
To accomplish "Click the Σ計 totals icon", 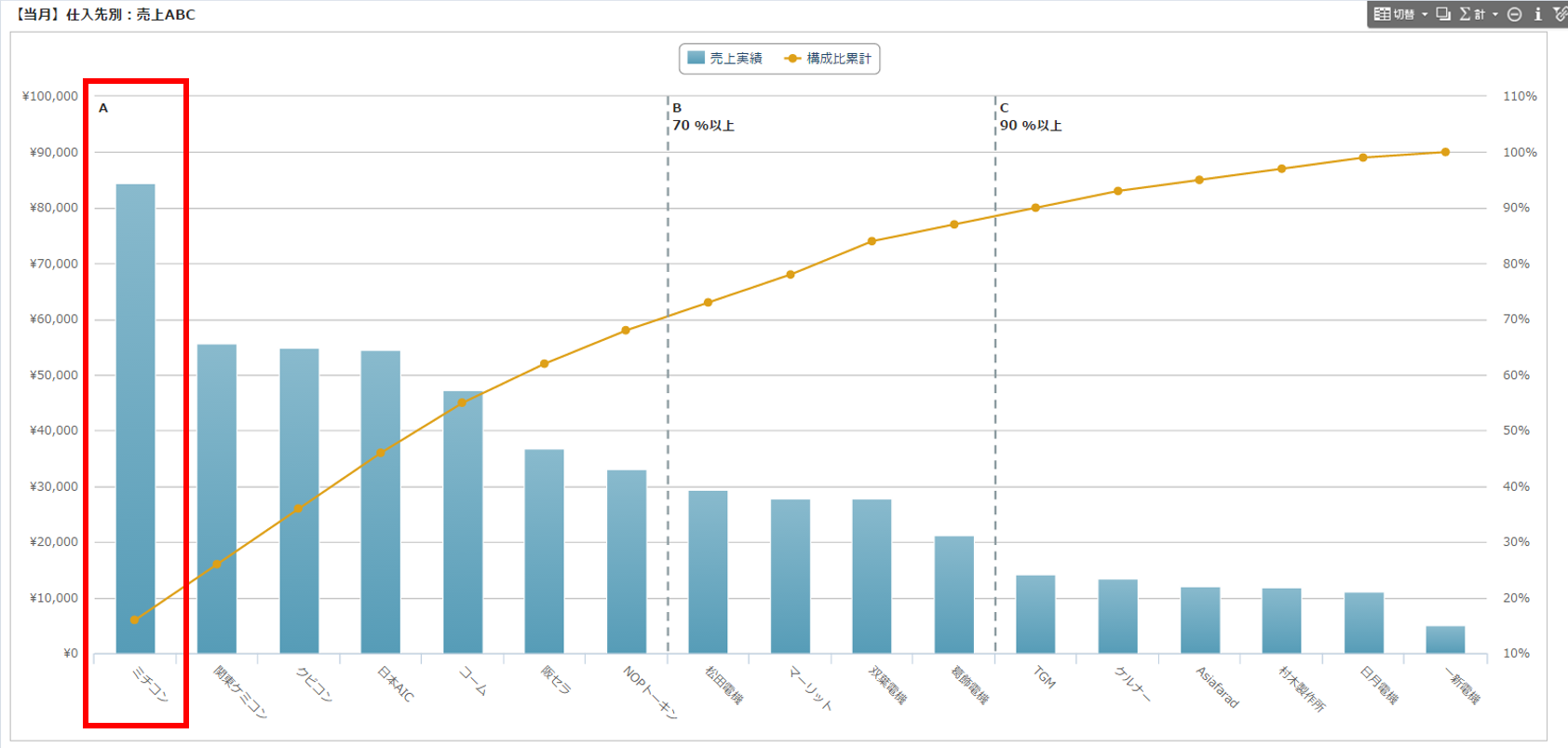I will pos(1472,14).
